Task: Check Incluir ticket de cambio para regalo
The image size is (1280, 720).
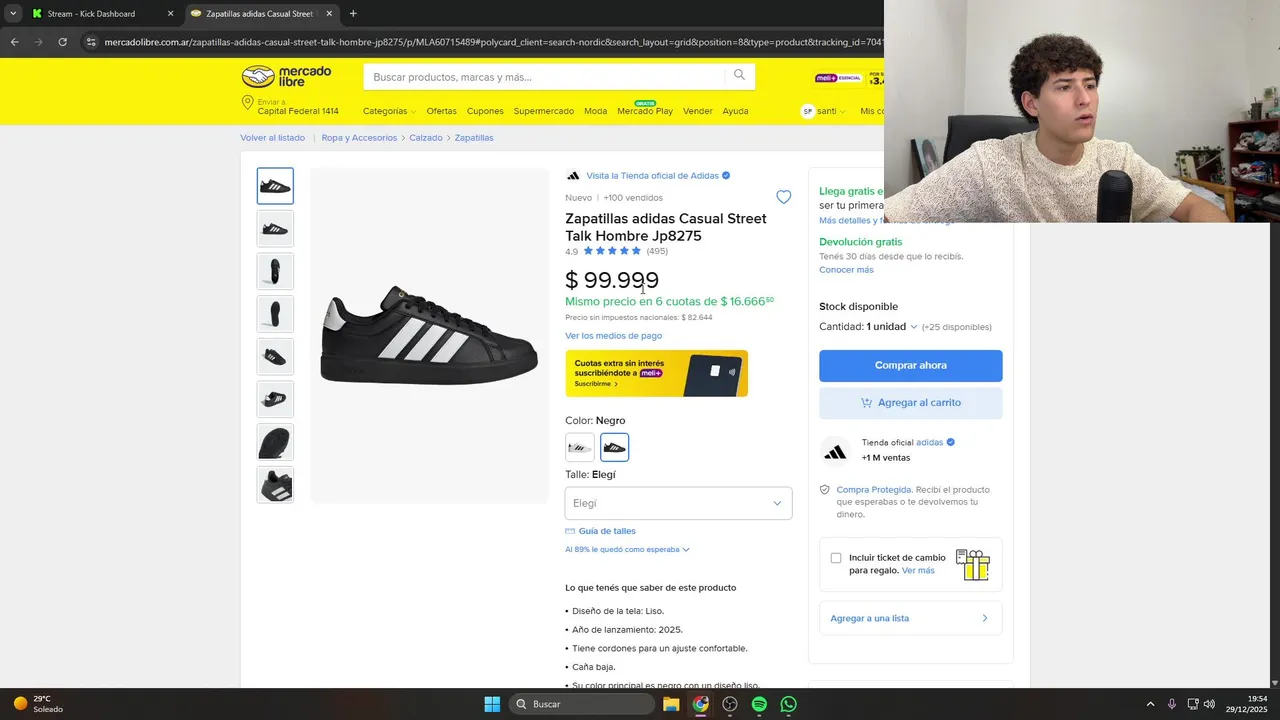Action: [836, 558]
